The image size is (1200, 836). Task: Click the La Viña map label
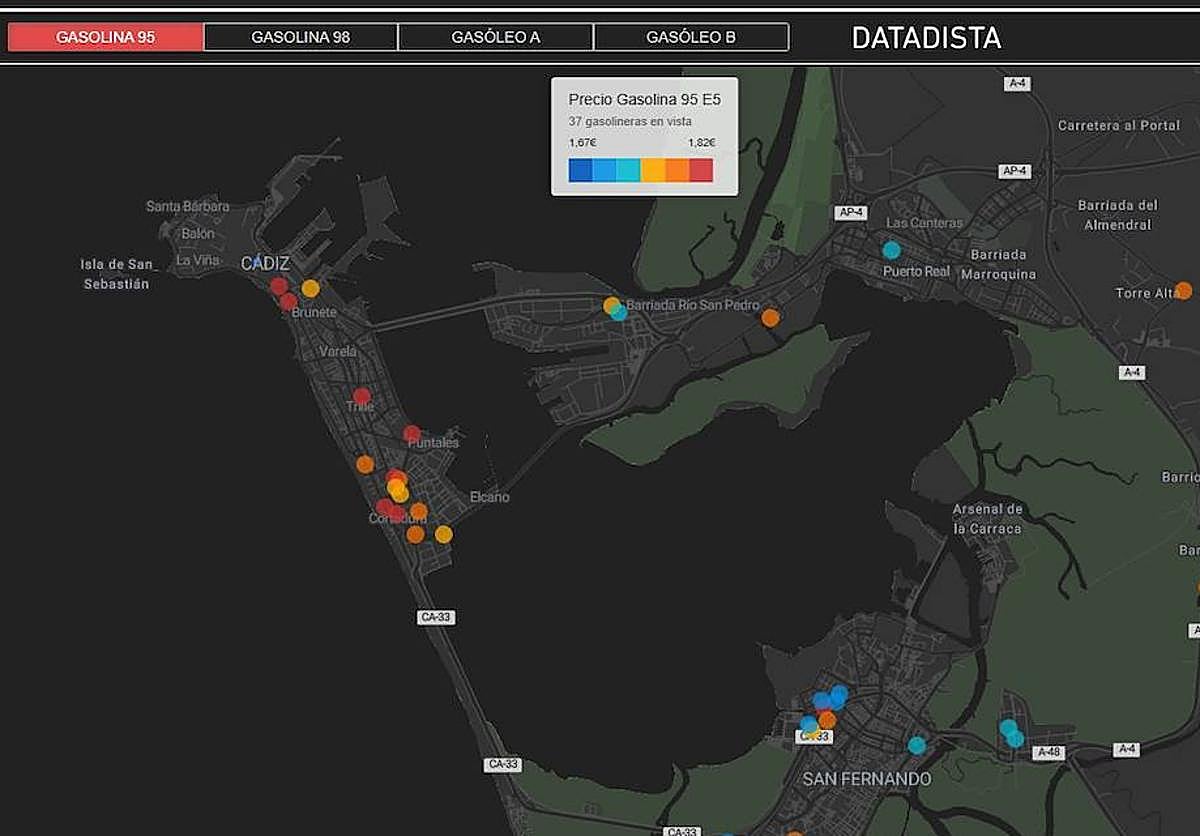(x=197, y=260)
